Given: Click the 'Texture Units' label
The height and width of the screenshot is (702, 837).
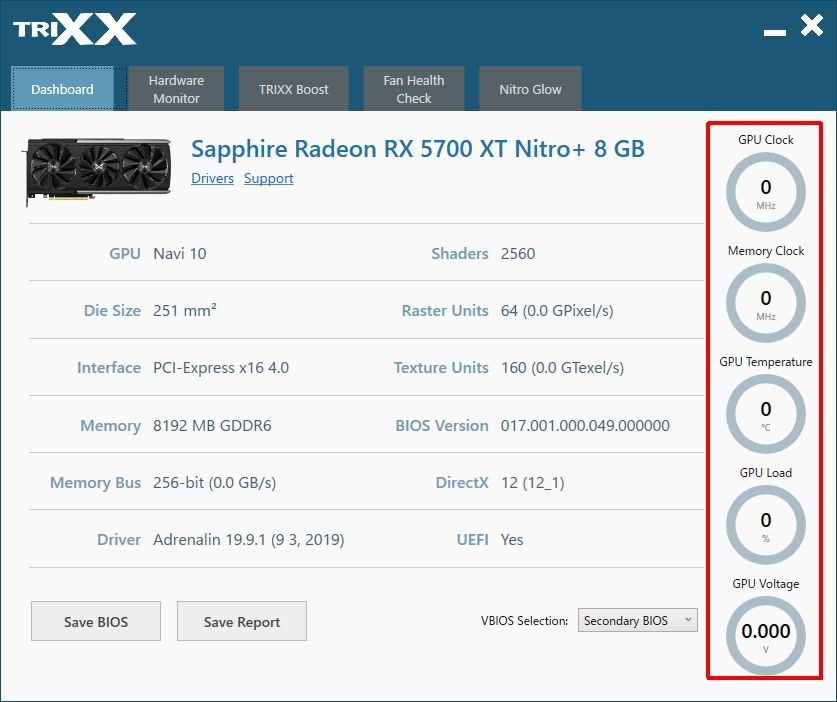Looking at the screenshot, I should point(441,368).
